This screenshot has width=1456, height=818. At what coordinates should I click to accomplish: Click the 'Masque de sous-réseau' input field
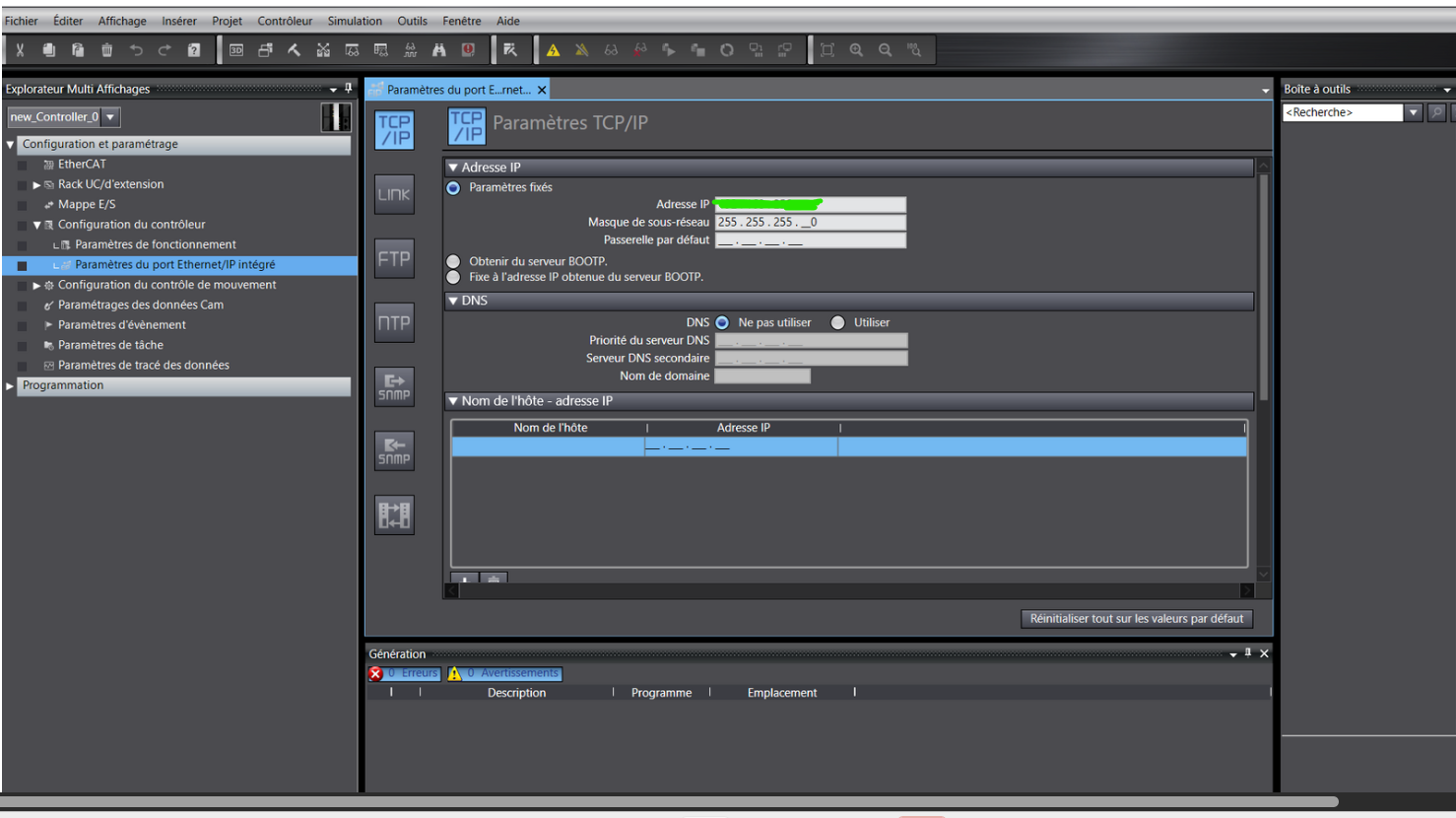coord(810,223)
